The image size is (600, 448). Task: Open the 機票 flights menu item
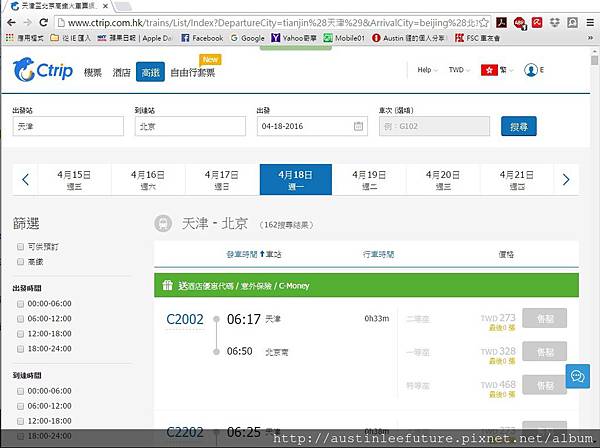pyautogui.click(x=93, y=72)
